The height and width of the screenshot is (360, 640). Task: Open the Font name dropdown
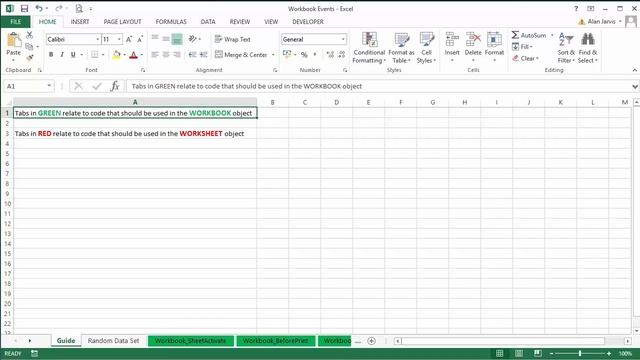98,39
